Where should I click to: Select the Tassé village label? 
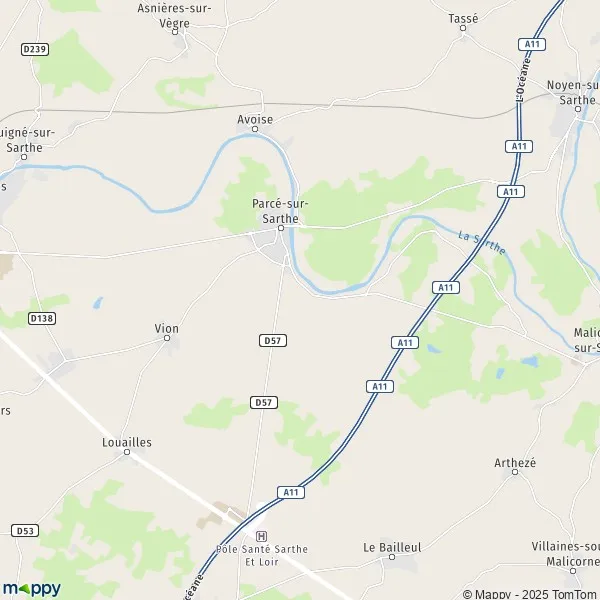coord(463,18)
